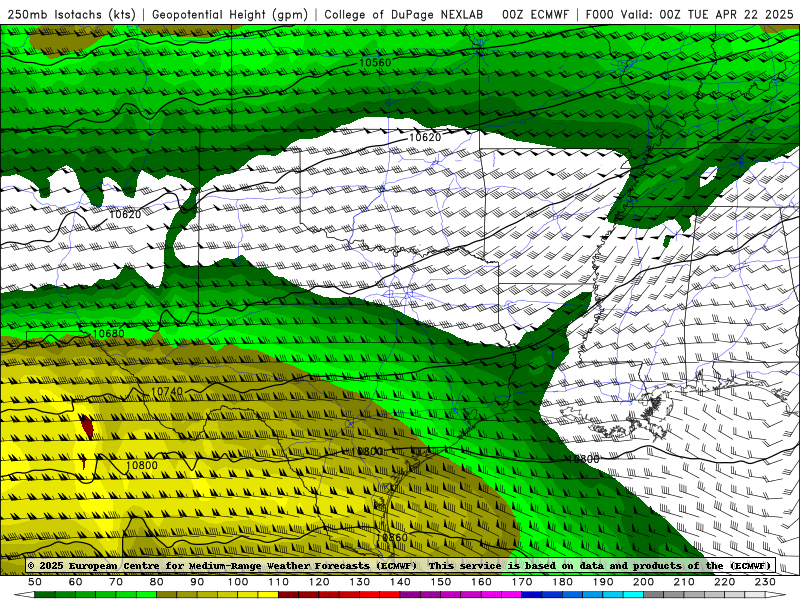Click the 90 value on the color scale
The width and height of the screenshot is (800, 600).
(x=197, y=582)
